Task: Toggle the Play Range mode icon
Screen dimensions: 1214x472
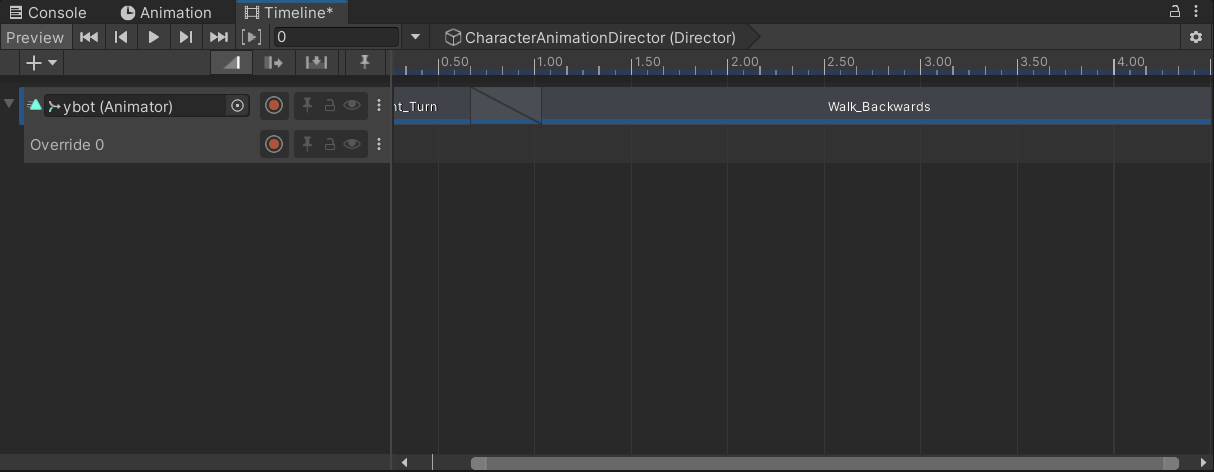Action: (252, 37)
